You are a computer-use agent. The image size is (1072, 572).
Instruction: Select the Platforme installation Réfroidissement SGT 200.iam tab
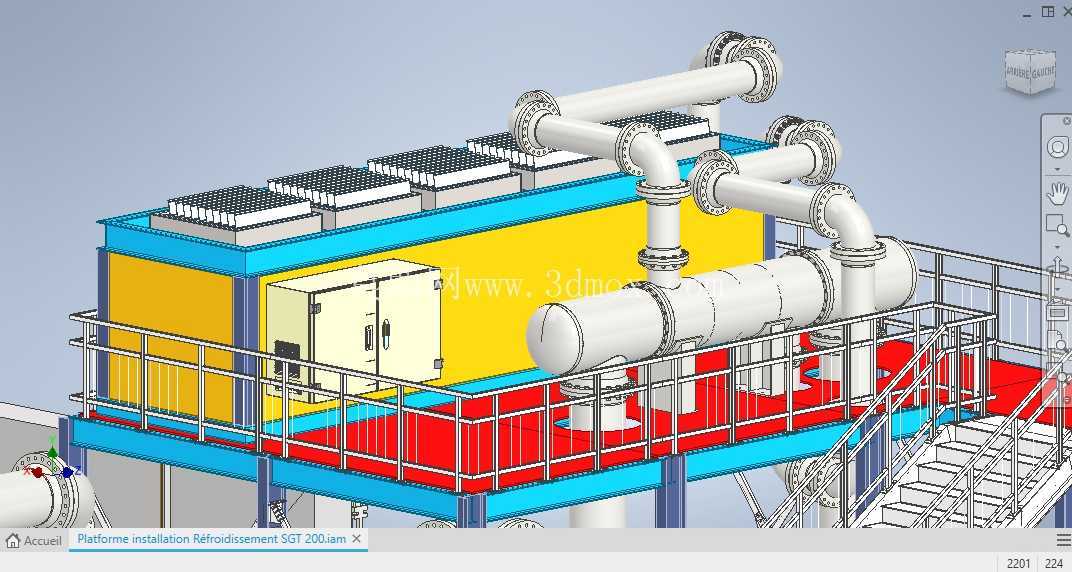tap(211, 539)
